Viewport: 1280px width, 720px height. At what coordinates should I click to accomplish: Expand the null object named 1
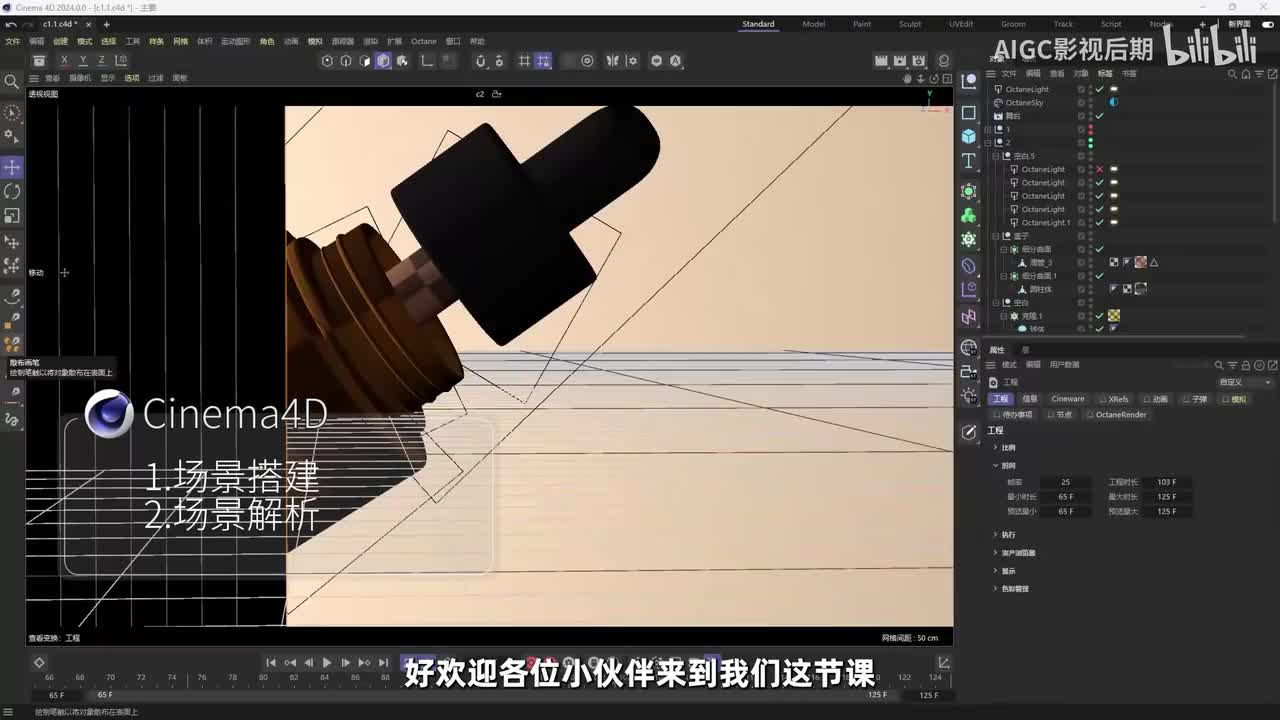pyautogui.click(x=988, y=129)
